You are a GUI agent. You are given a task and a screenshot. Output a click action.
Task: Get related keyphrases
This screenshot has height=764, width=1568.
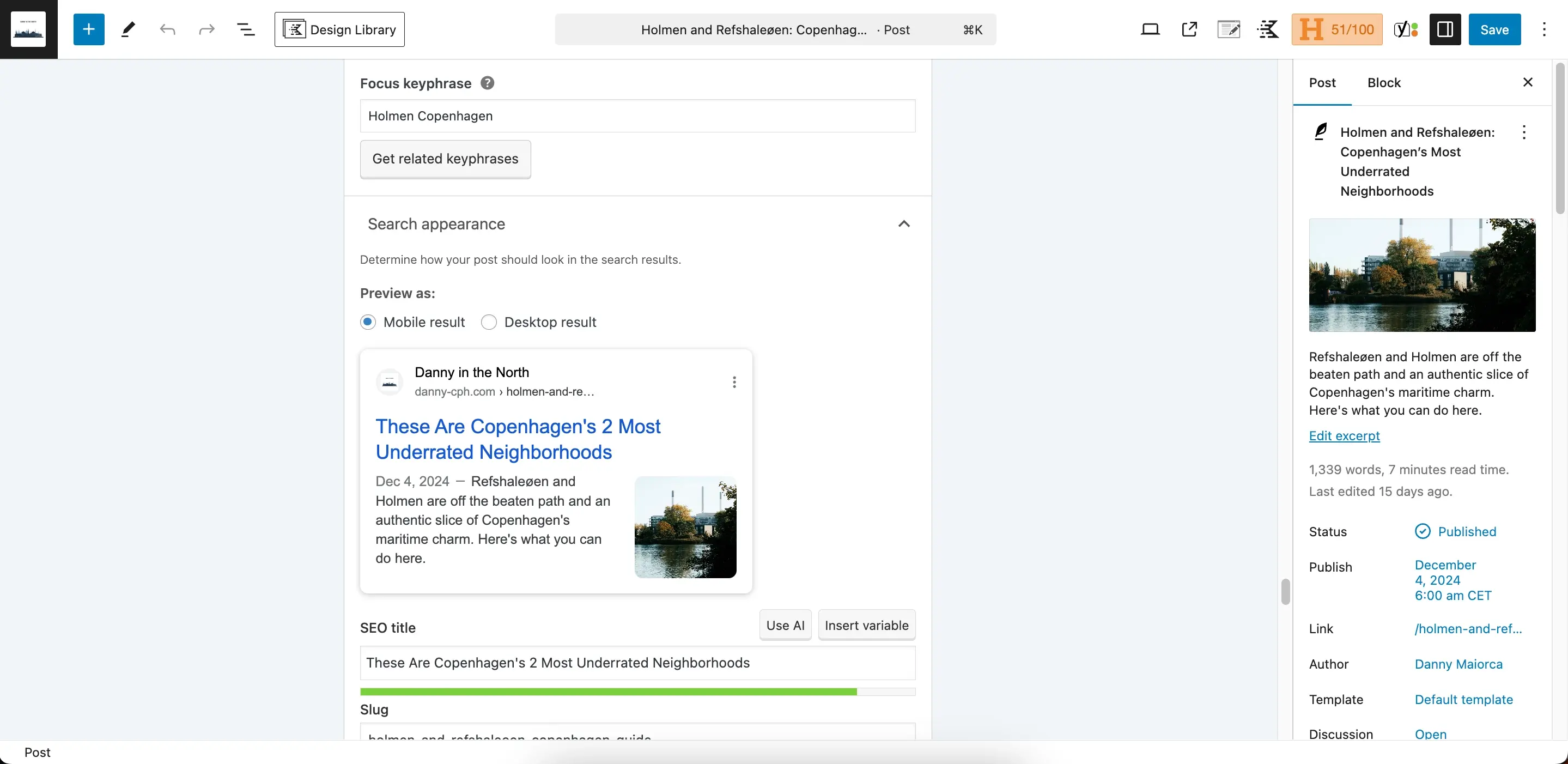tap(445, 159)
